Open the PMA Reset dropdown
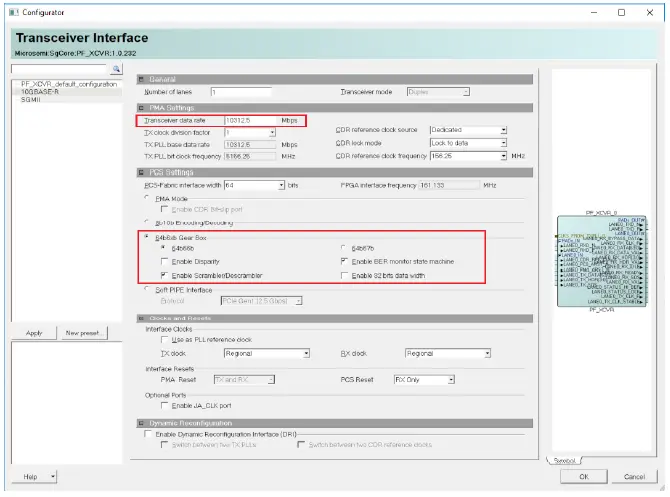This screenshot has width=670, height=497. tap(270, 380)
